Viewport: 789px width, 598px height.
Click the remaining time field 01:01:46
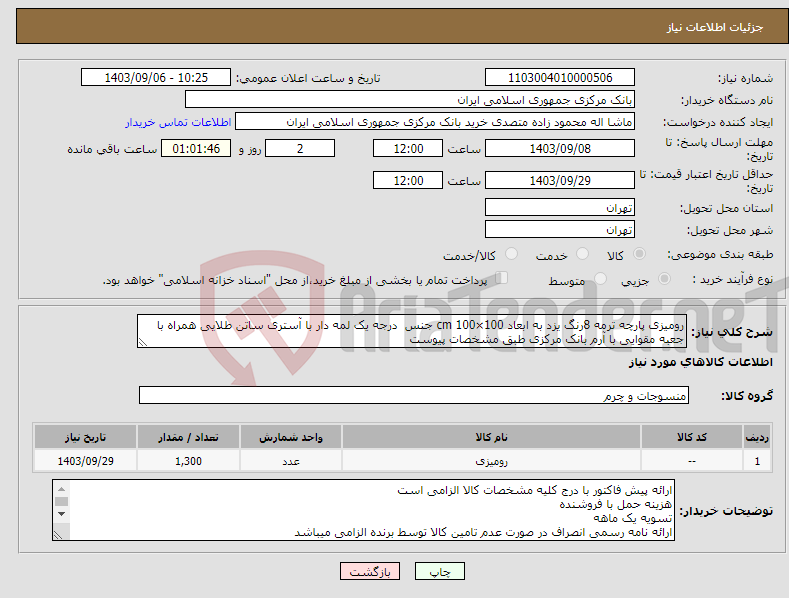pyautogui.click(x=196, y=148)
